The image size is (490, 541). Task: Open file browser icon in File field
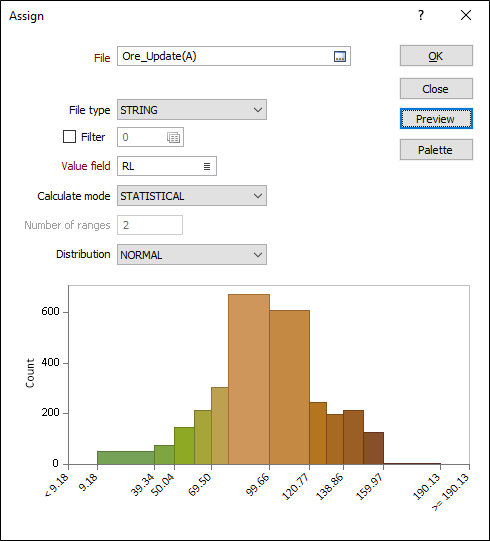pyautogui.click(x=340, y=57)
